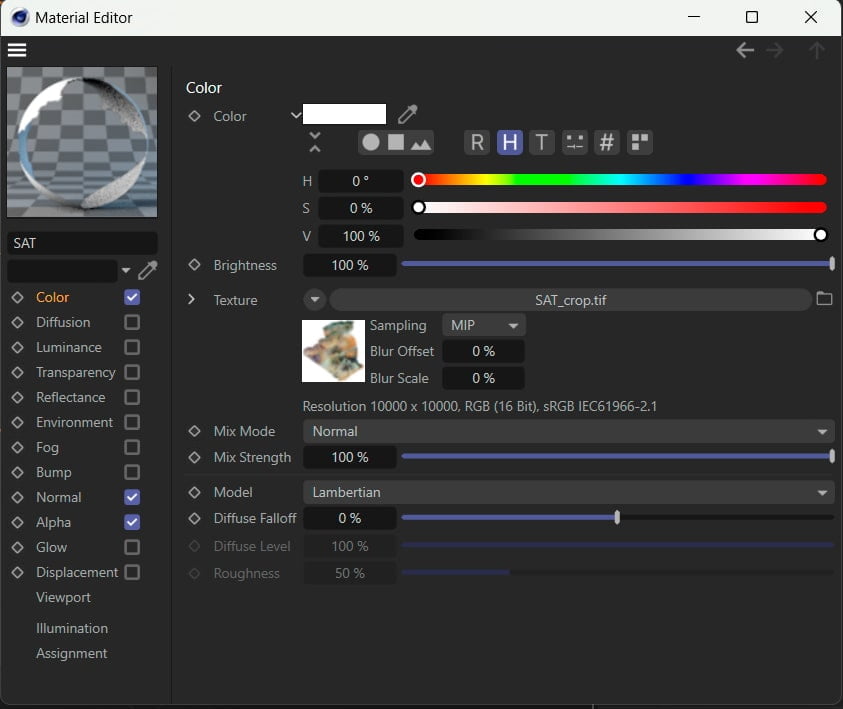This screenshot has width=843, height=709.
Task: Click the keyframe diamond beside the Color parameter
Action: (194, 116)
